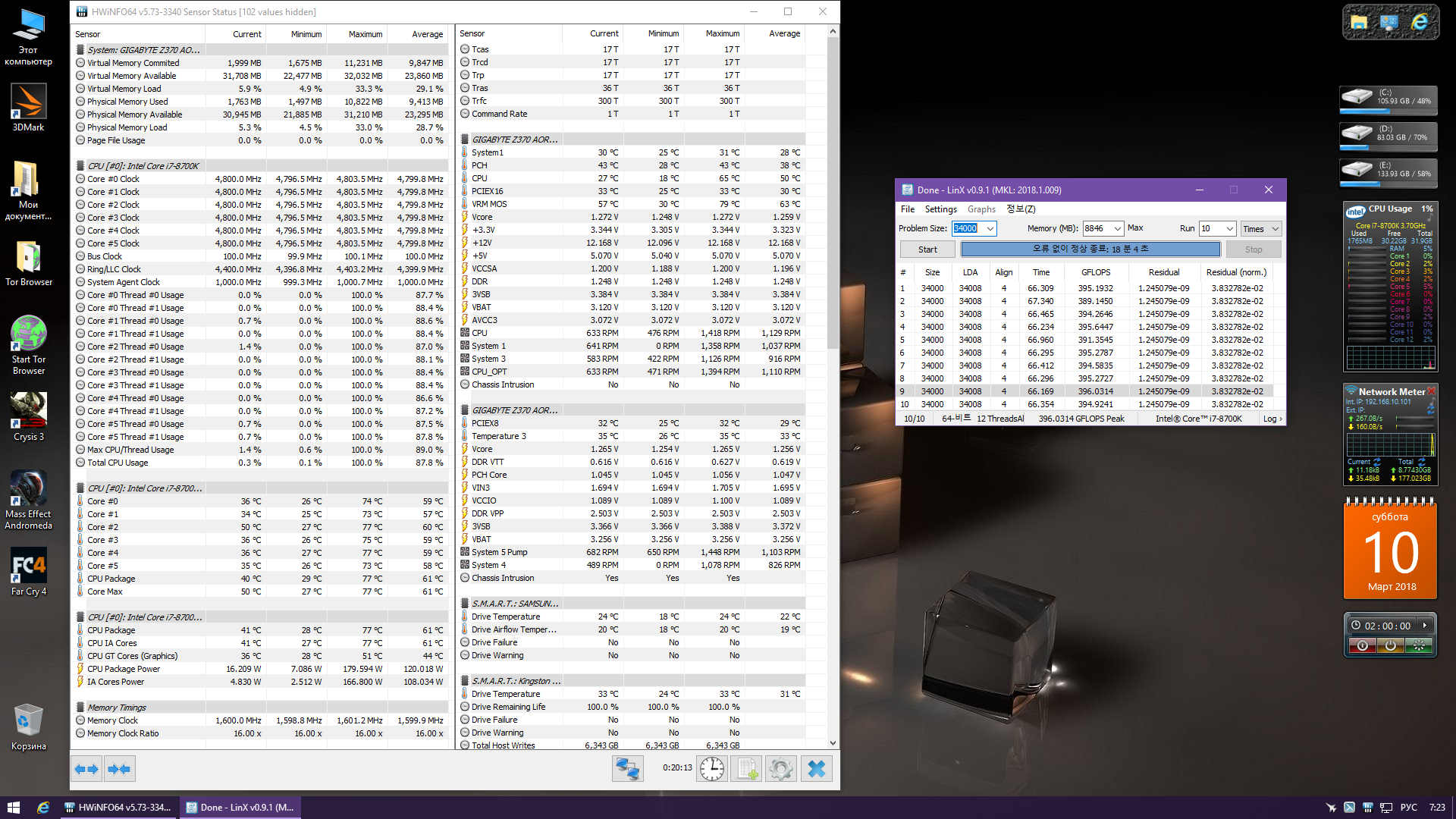The image size is (1456, 819).
Task: Click the network computers remote icon
Action: (627, 769)
